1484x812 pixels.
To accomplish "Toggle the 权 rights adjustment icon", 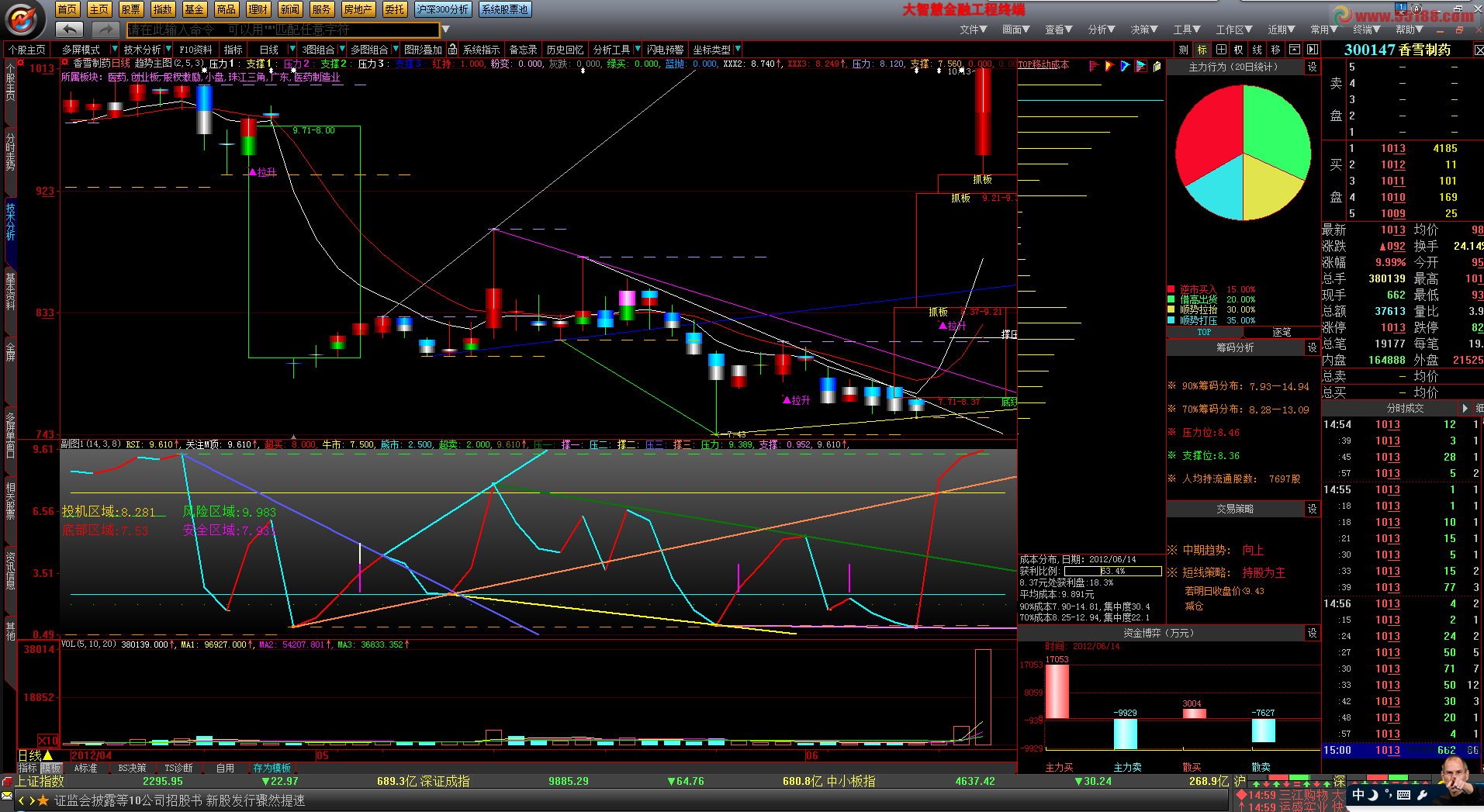I will tap(1239, 49).
